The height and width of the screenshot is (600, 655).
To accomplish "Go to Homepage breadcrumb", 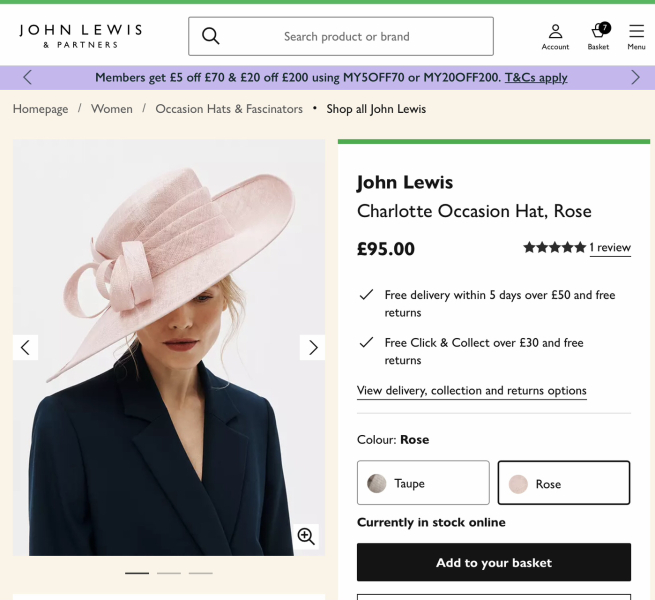I will (41, 109).
